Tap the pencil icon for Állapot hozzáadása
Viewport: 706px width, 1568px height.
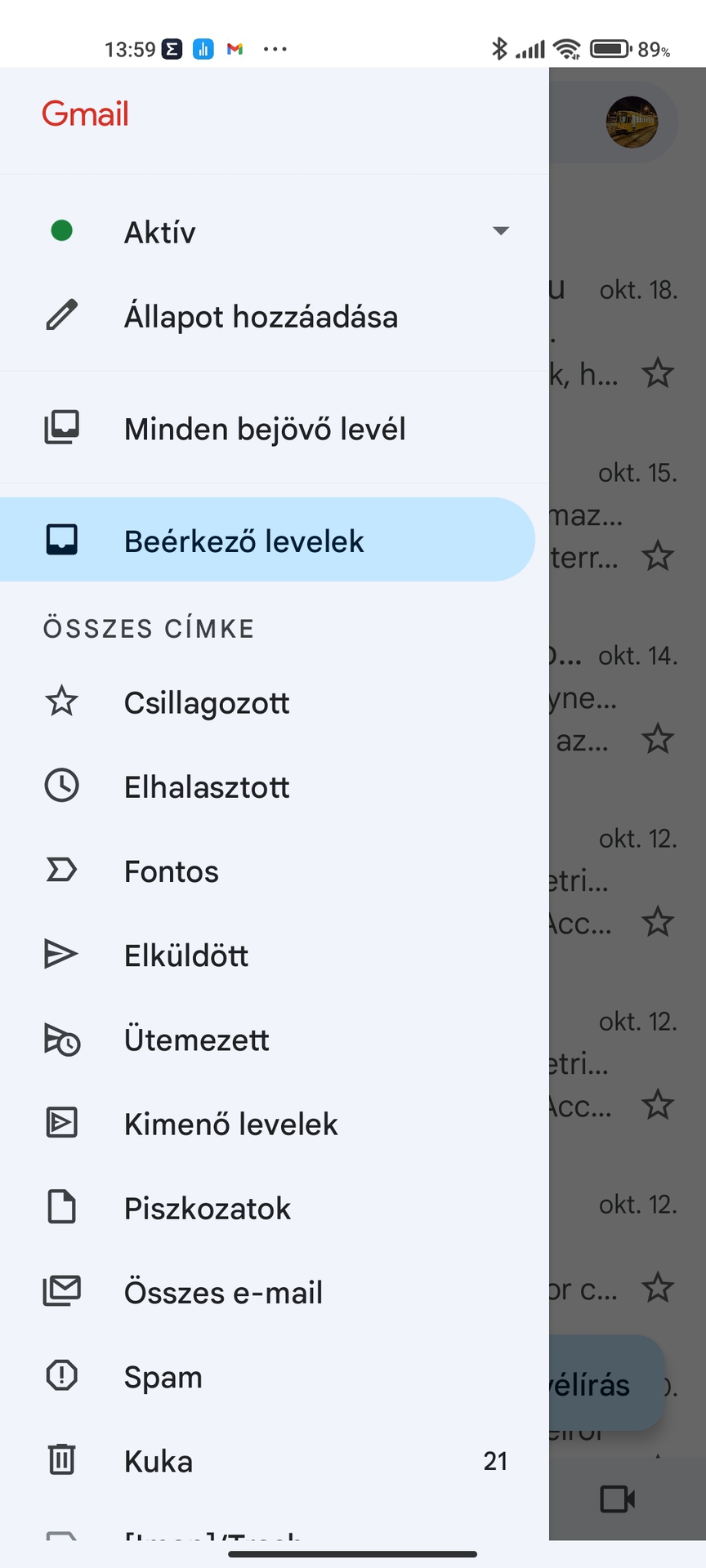(61, 315)
